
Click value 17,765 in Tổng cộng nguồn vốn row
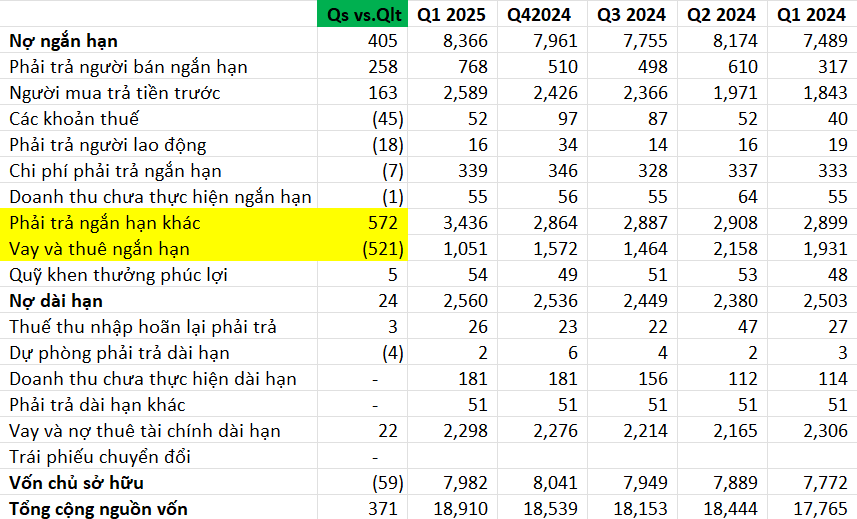point(821,509)
